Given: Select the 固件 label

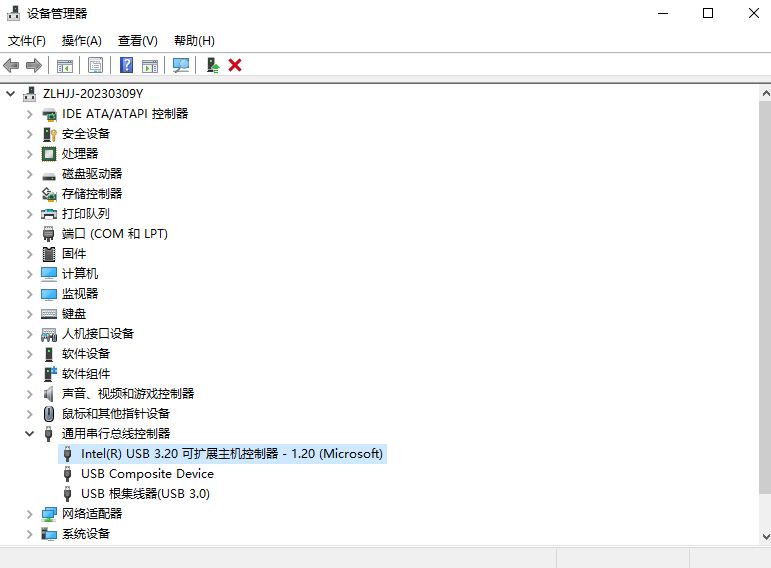Looking at the screenshot, I should tap(74, 254).
